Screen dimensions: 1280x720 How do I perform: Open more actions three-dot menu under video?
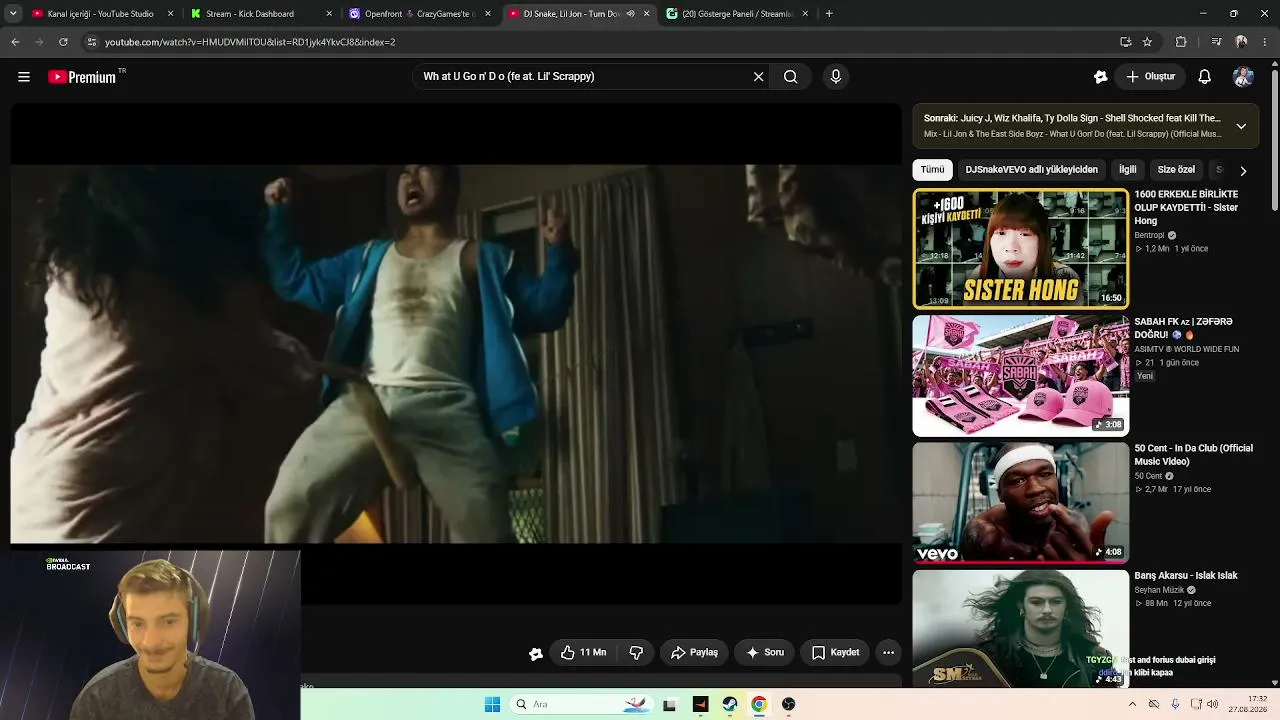(888, 653)
